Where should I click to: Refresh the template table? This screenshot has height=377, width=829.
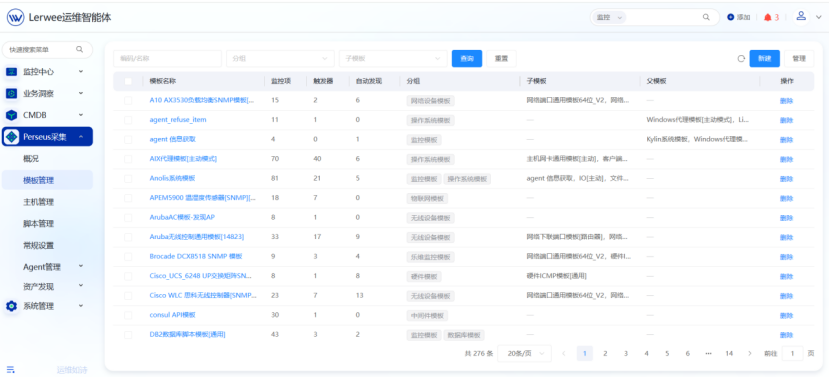pos(741,59)
